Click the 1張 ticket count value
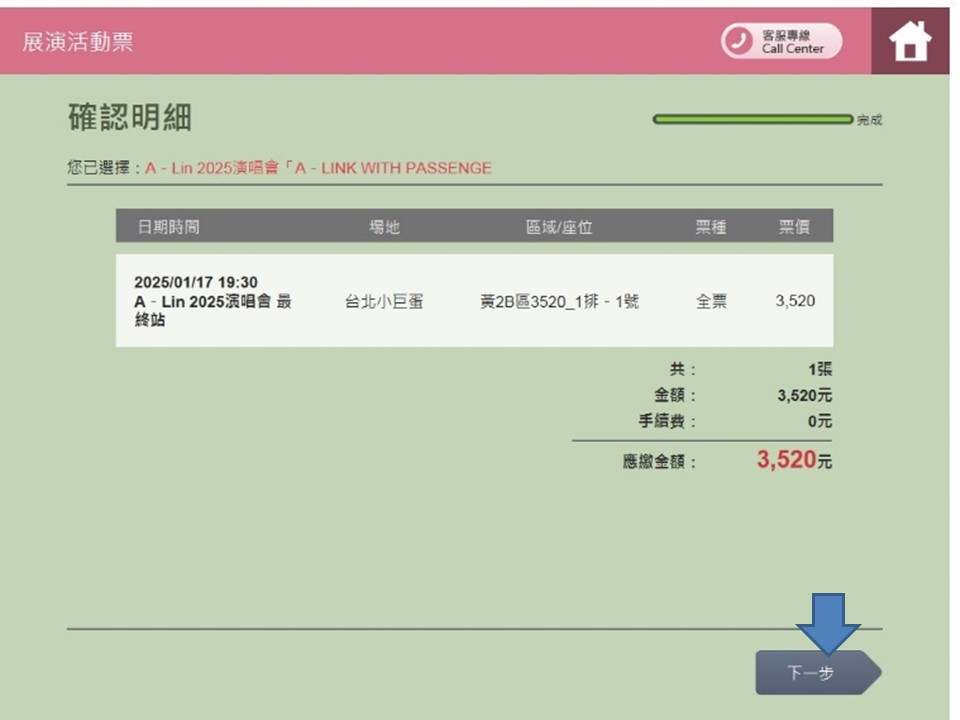 [x=820, y=369]
